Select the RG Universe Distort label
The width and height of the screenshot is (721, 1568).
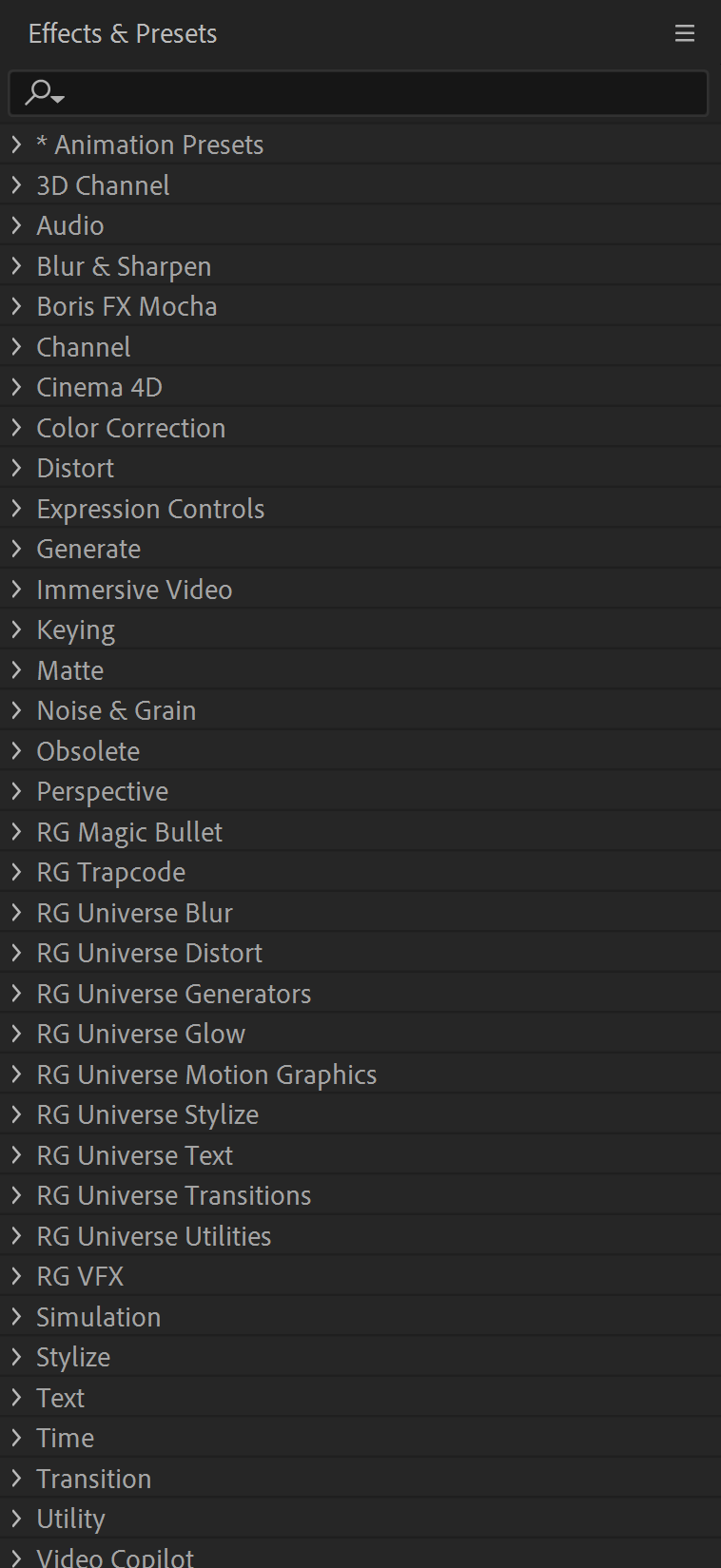pyautogui.click(x=149, y=954)
